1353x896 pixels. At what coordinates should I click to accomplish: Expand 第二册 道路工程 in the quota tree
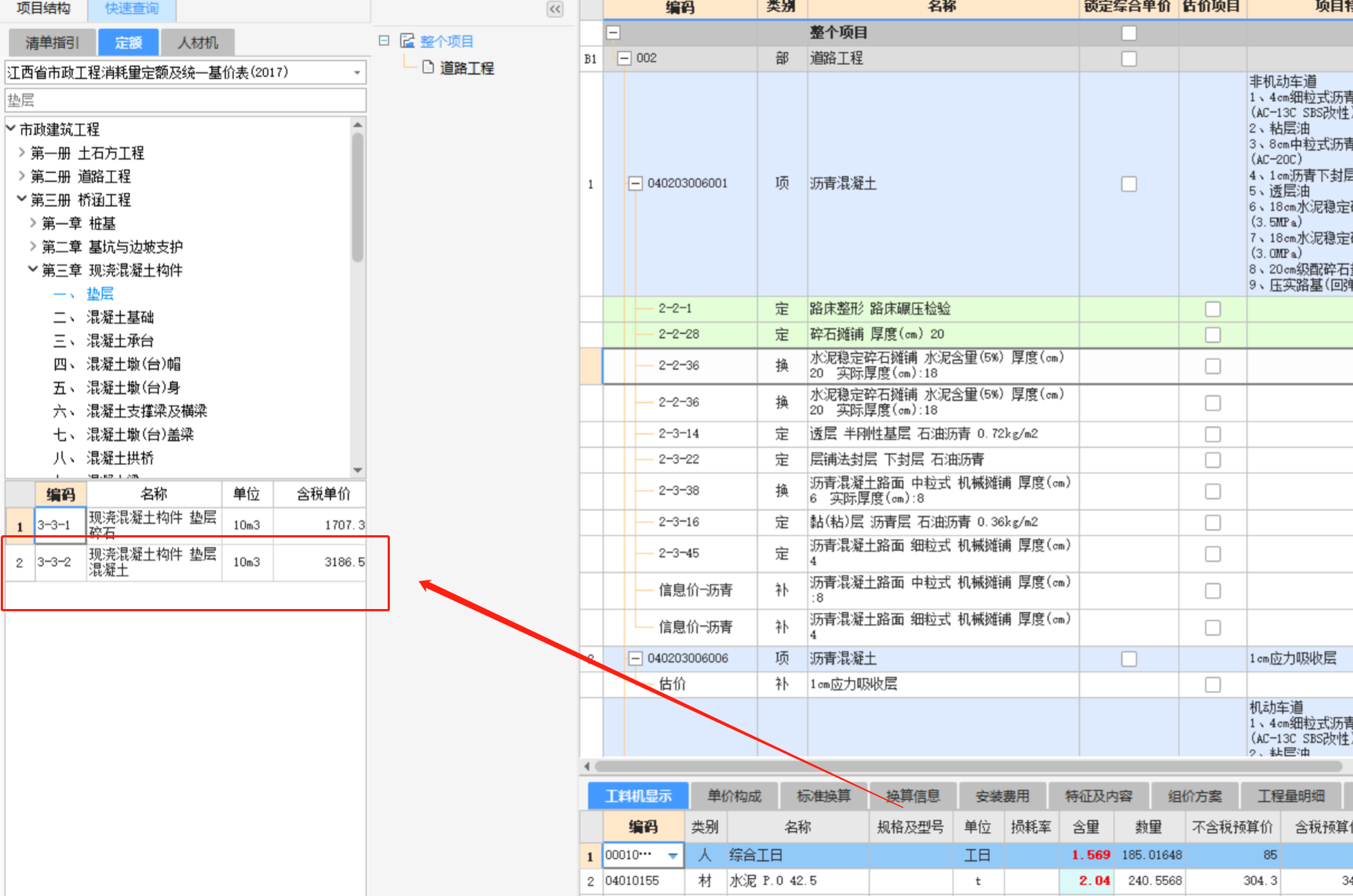[22, 176]
